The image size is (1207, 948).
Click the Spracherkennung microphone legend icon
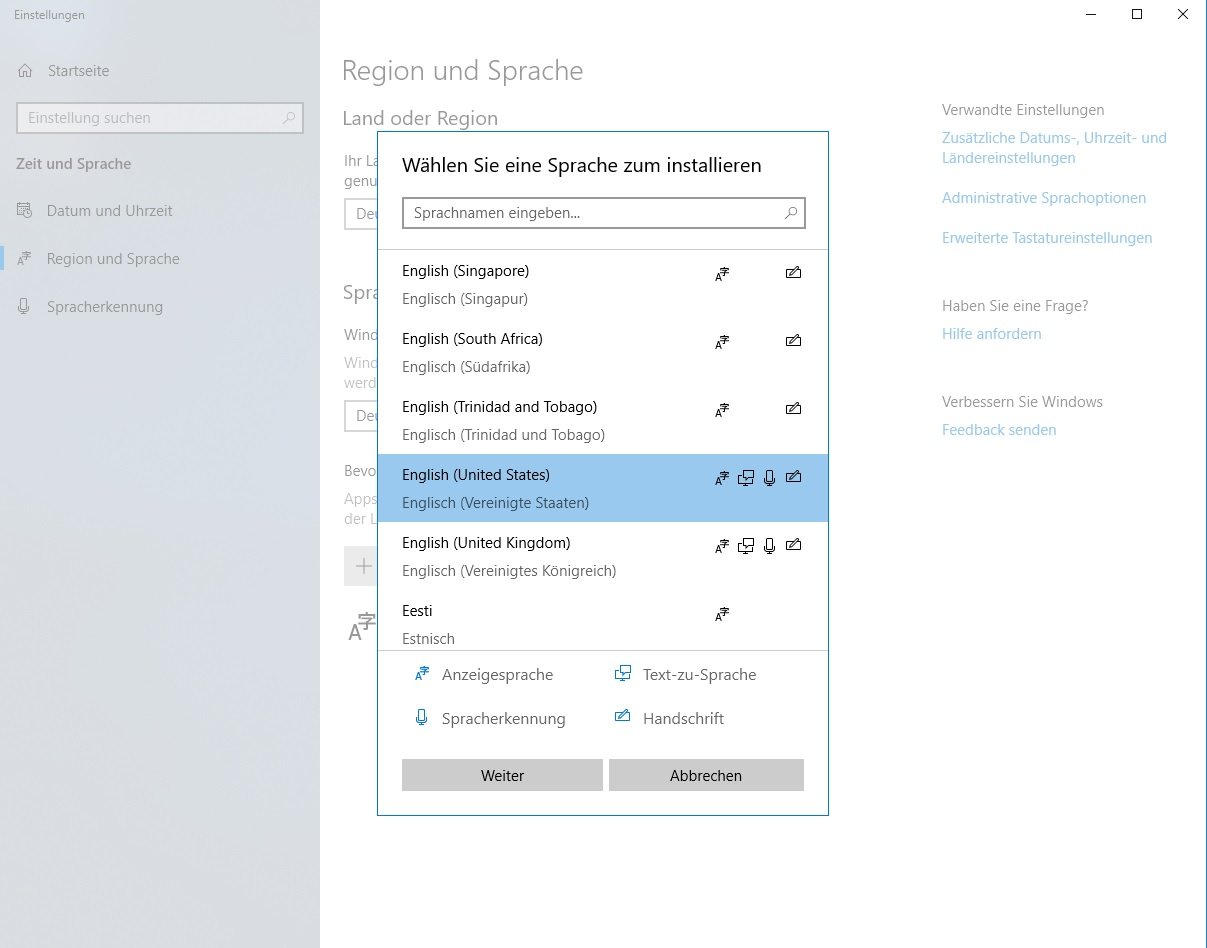421,718
